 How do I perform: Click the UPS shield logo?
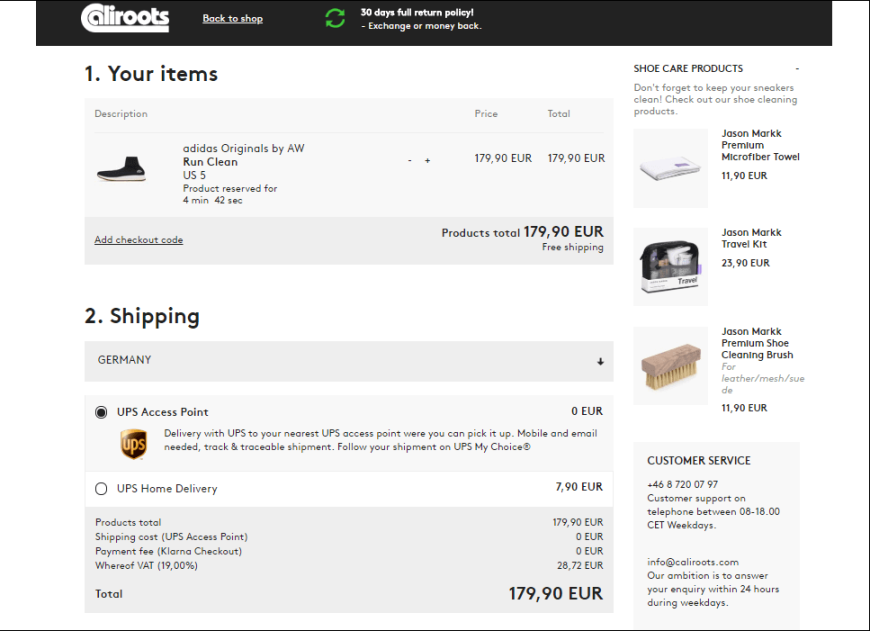(134, 444)
